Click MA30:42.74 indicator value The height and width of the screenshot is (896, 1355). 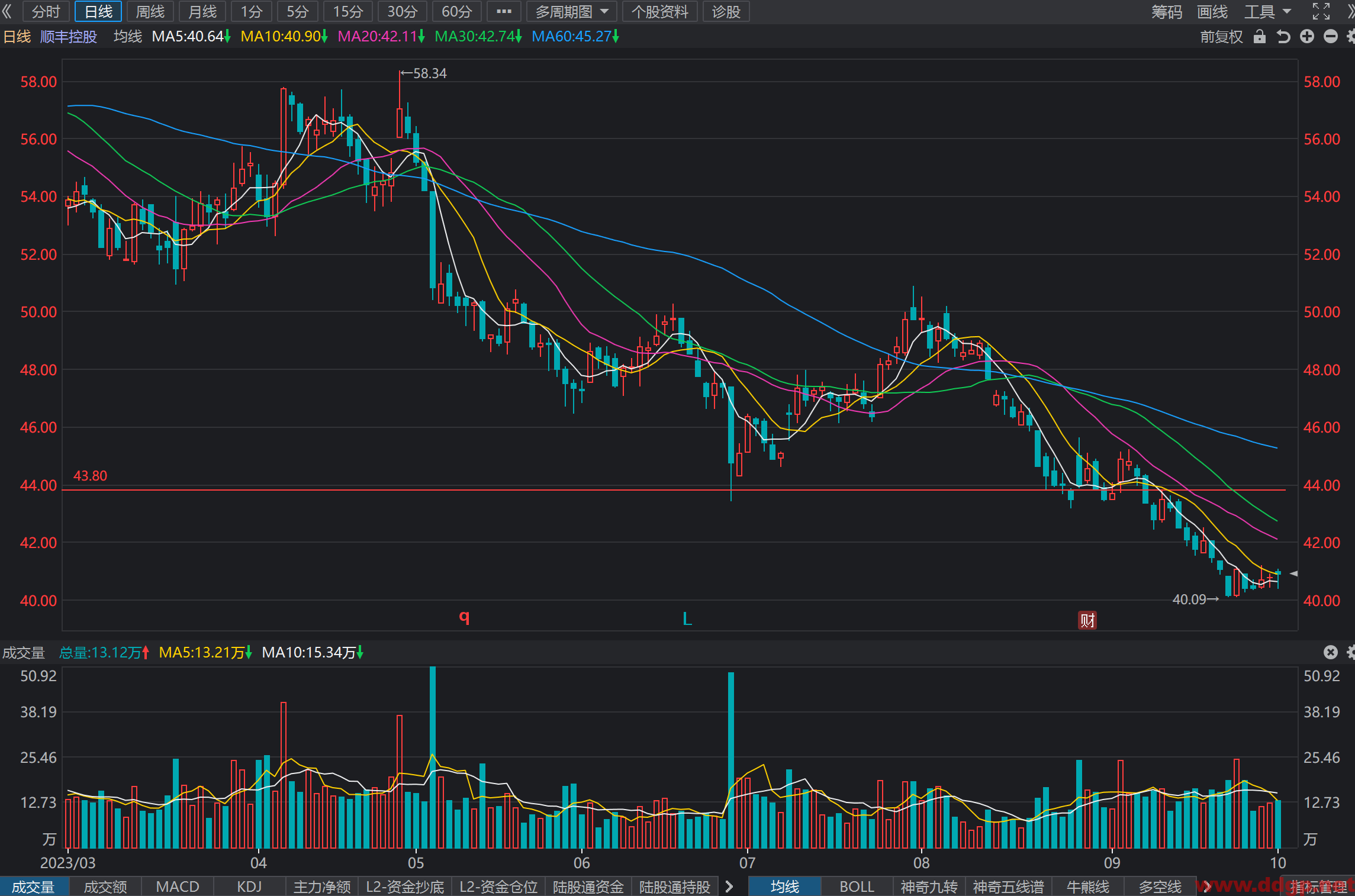[x=478, y=37]
